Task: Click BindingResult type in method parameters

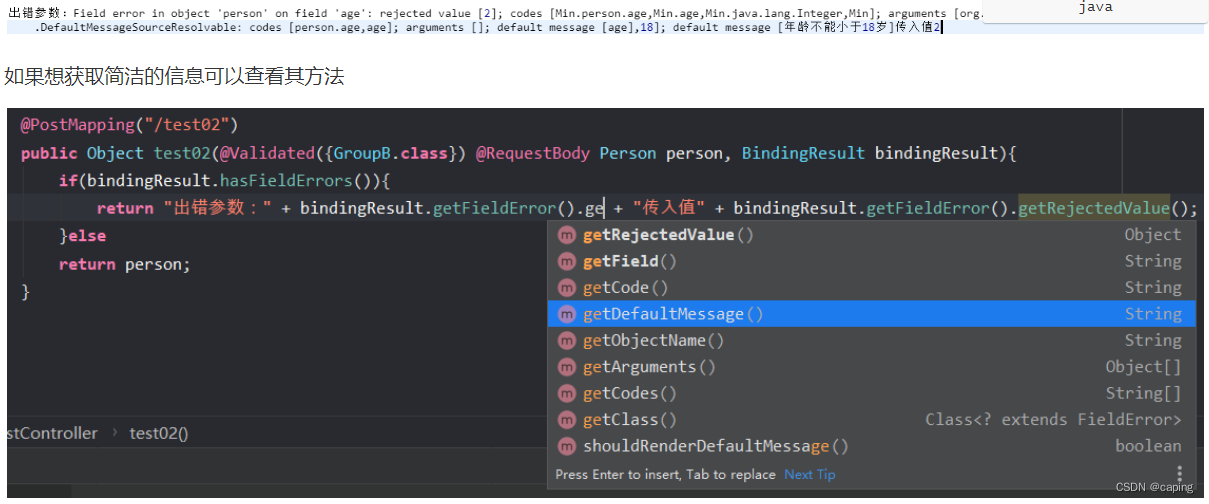Action: [802, 153]
